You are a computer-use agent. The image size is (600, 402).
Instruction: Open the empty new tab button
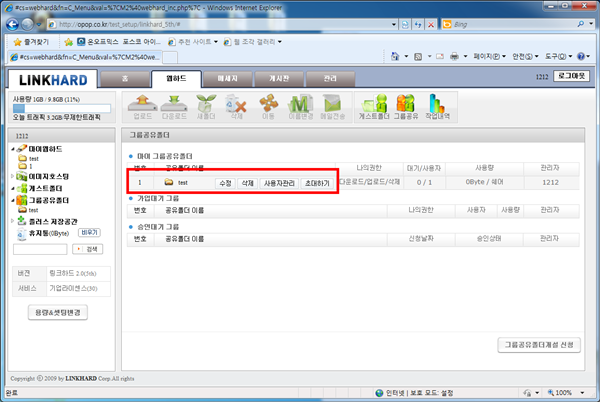pos(170,57)
